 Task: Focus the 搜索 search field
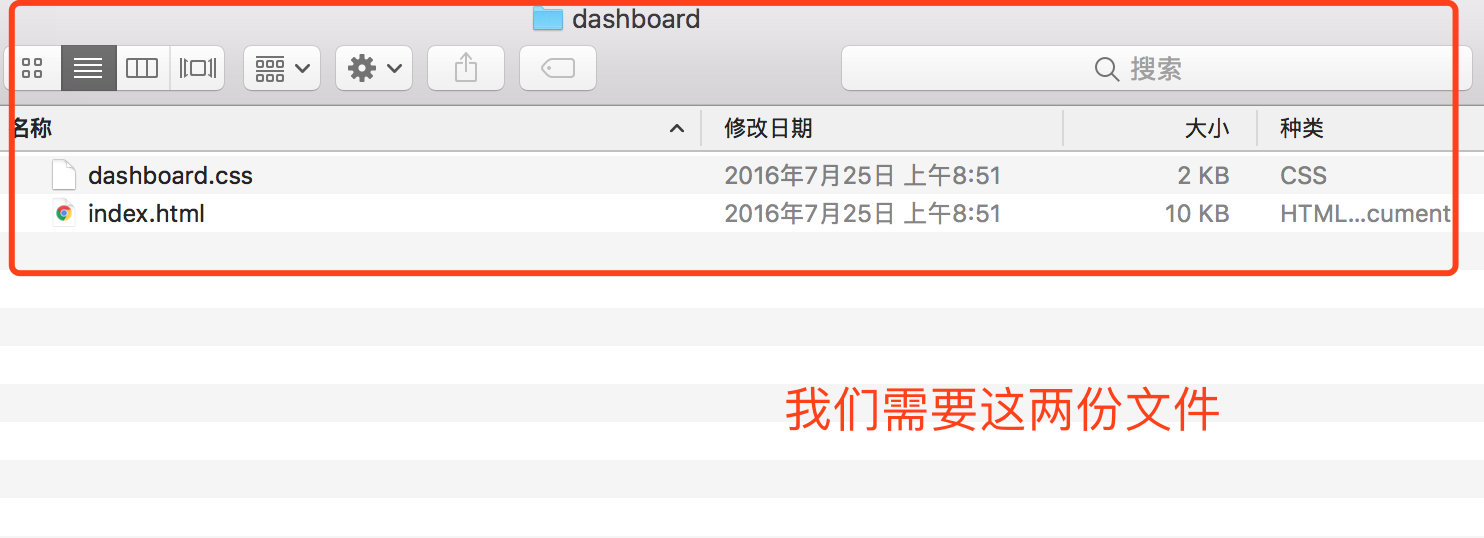[x=1156, y=68]
